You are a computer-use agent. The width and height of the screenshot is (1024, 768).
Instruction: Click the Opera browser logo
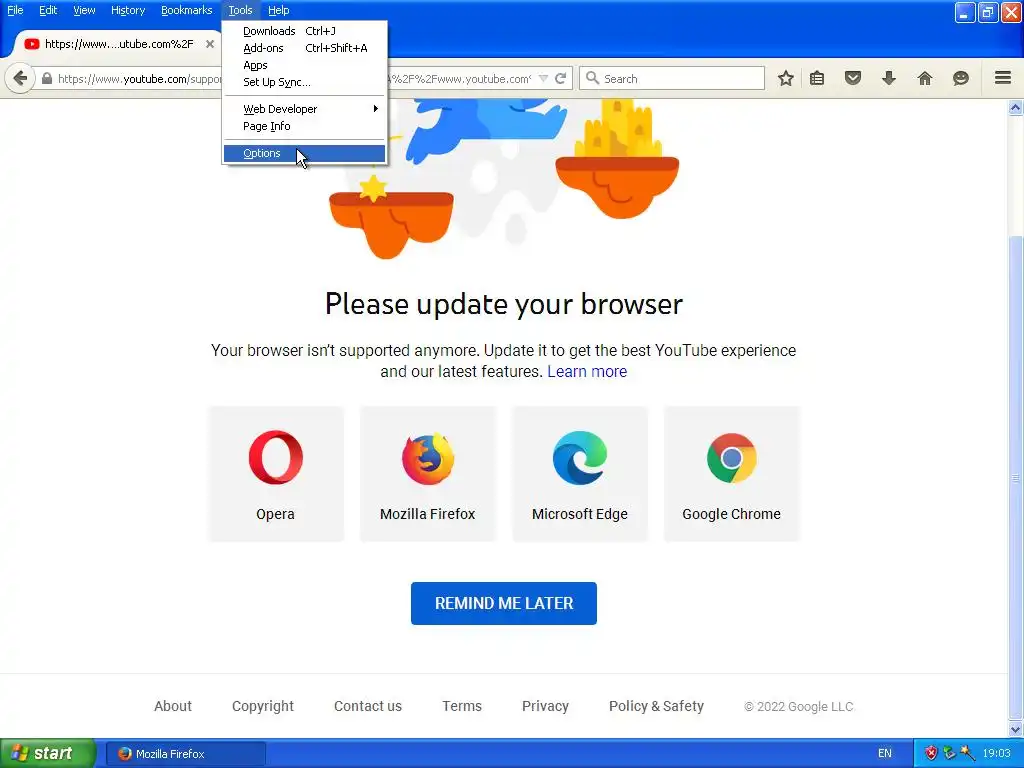click(x=276, y=457)
